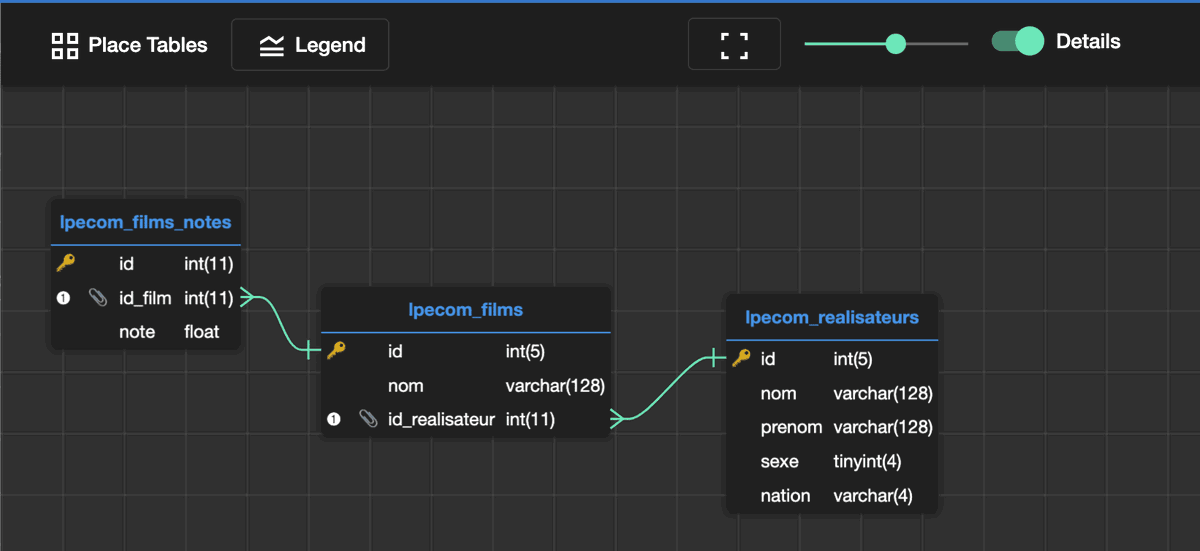Viewport: 1200px width, 551px height.
Task: Click the key icon beside id in lpecom_films
Action: pos(336,350)
